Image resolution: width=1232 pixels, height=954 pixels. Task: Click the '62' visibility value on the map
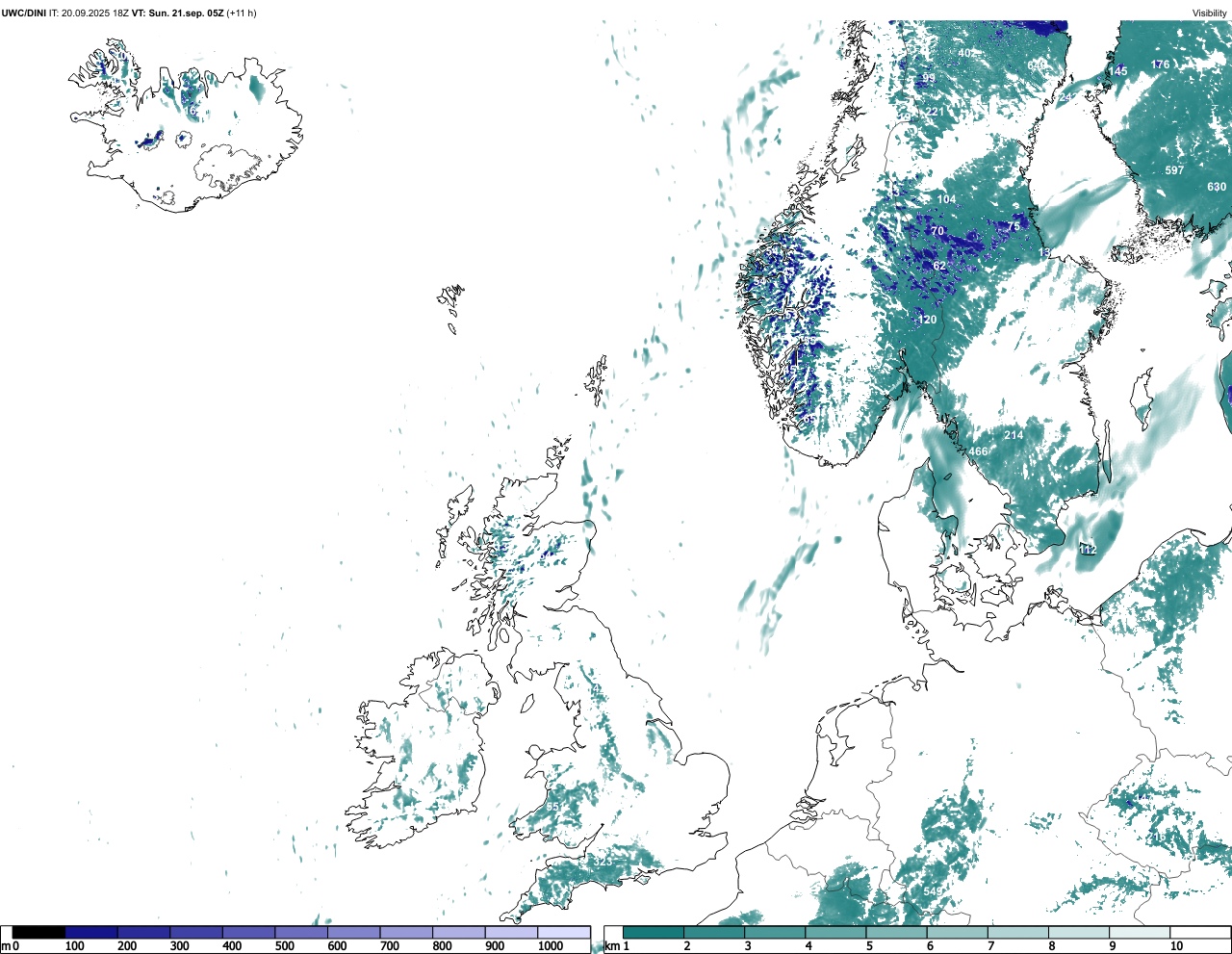point(939,266)
